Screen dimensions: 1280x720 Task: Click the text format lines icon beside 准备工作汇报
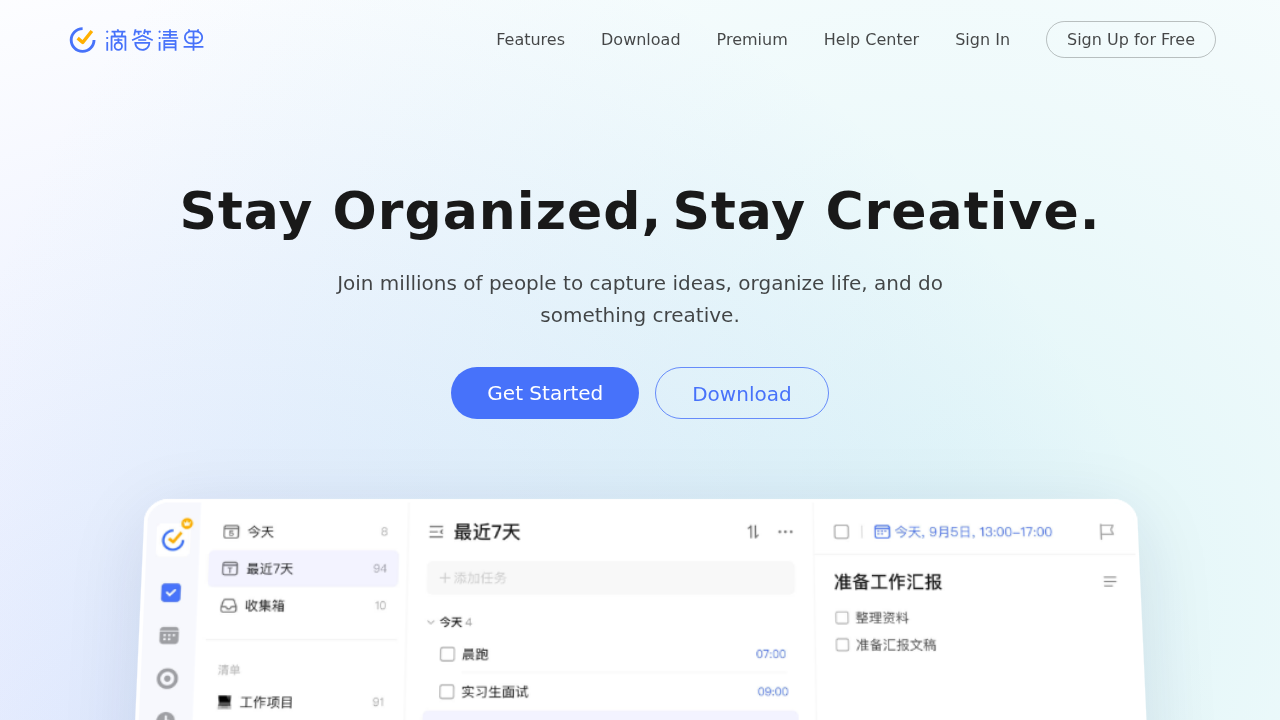click(1109, 582)
